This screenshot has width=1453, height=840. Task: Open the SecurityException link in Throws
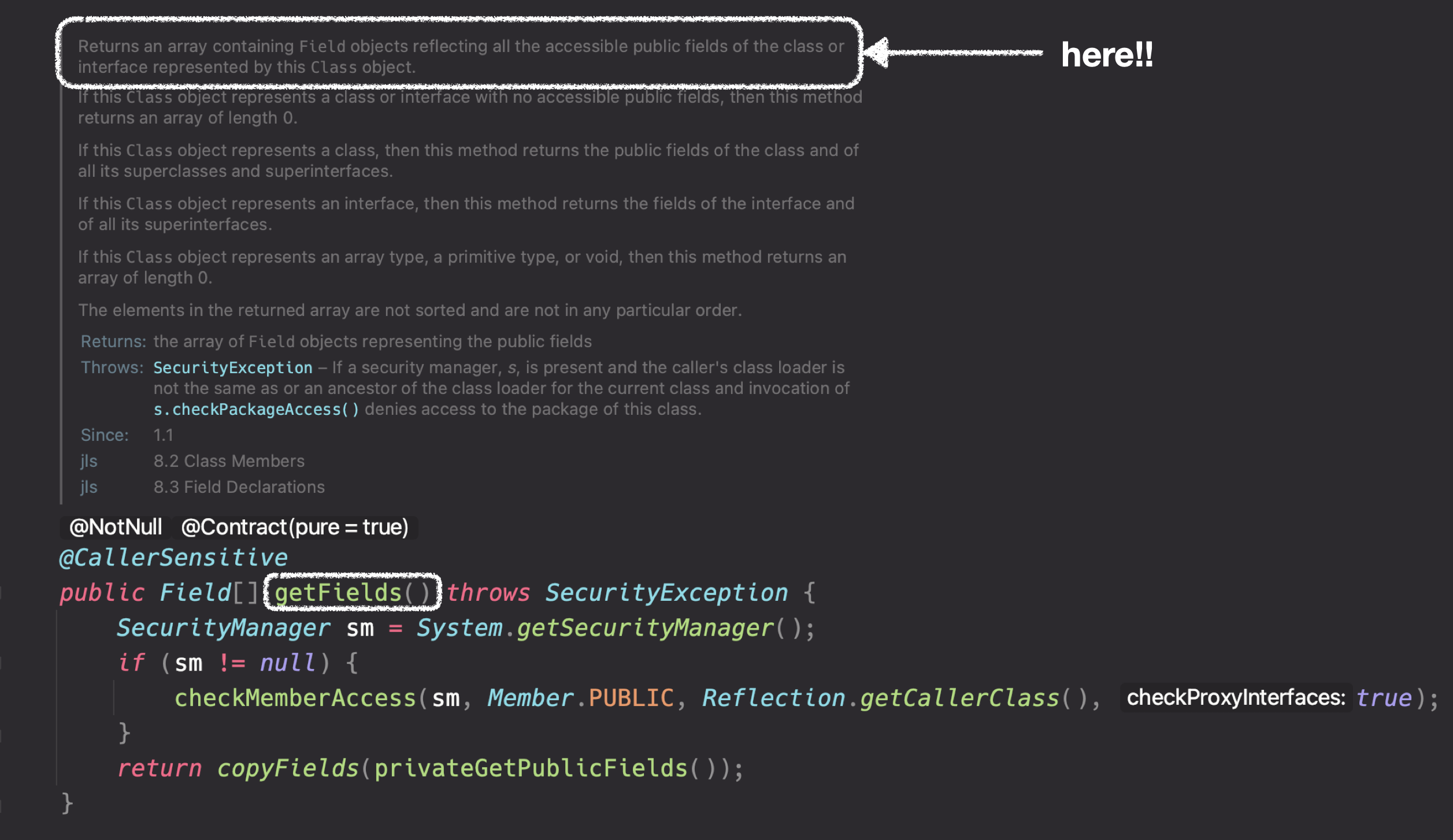[232, 367]
